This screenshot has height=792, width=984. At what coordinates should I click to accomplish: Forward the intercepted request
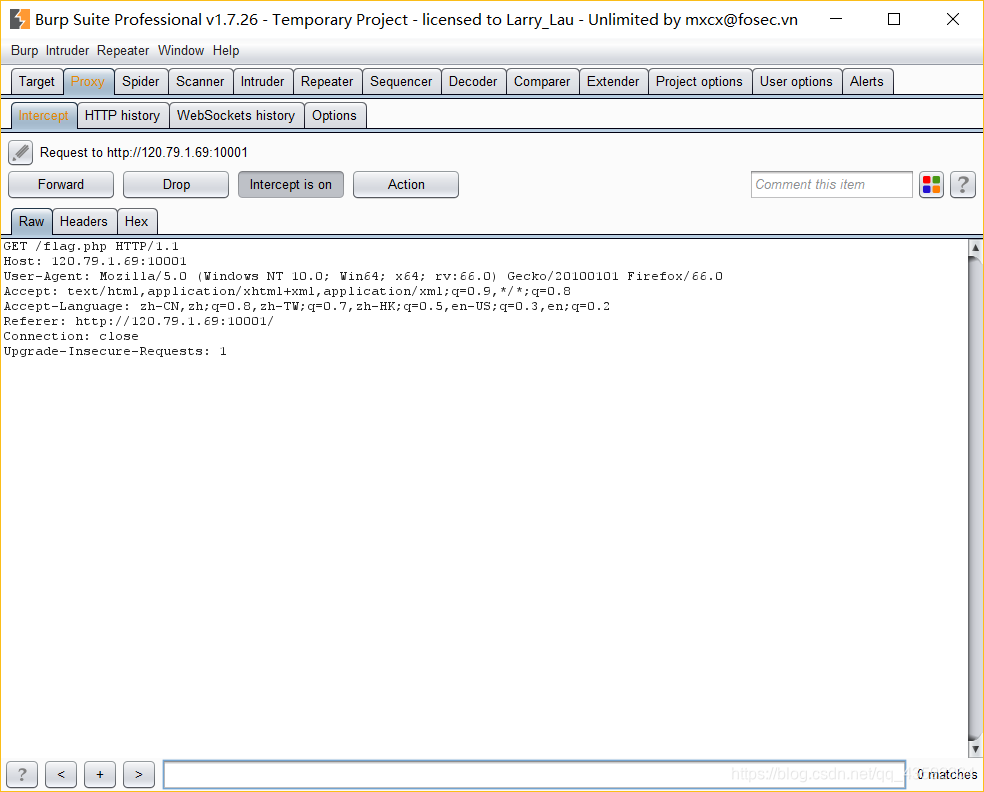click(61, 185)
